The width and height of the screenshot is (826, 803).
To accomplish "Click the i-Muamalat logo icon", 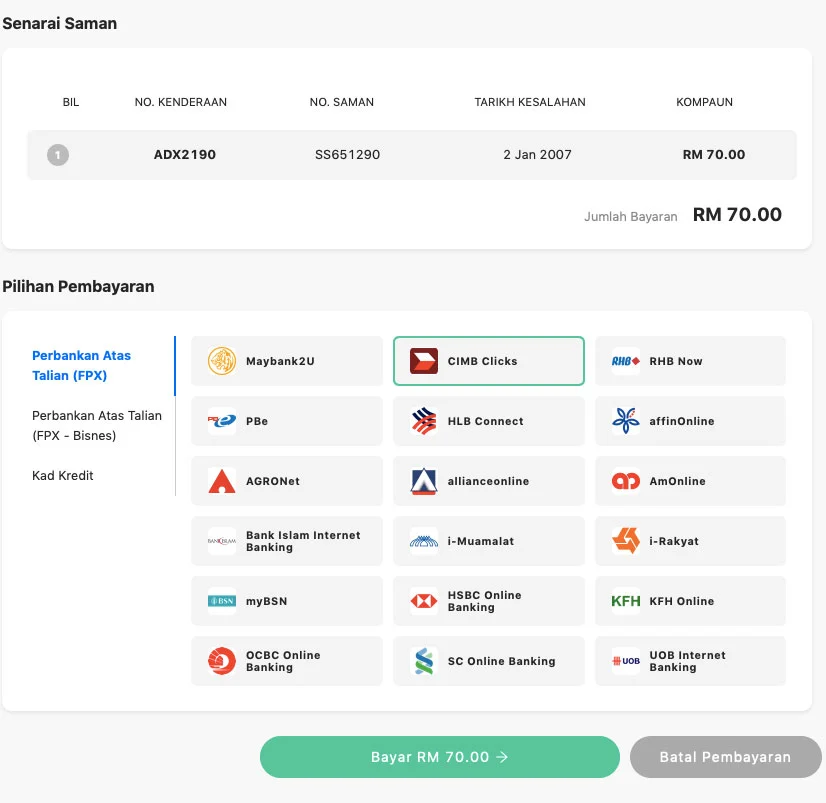I will point(424,541).
